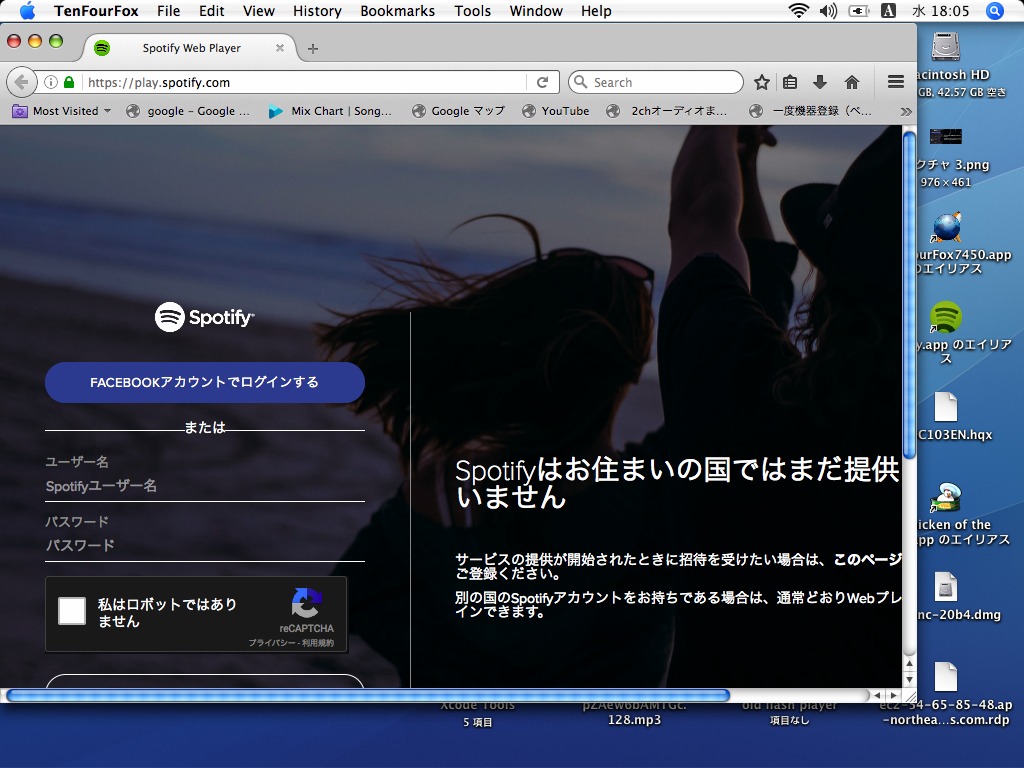The image size is (1024, 768).
Task: Open the google - Google bookmark
Action: tap(188, 111)
